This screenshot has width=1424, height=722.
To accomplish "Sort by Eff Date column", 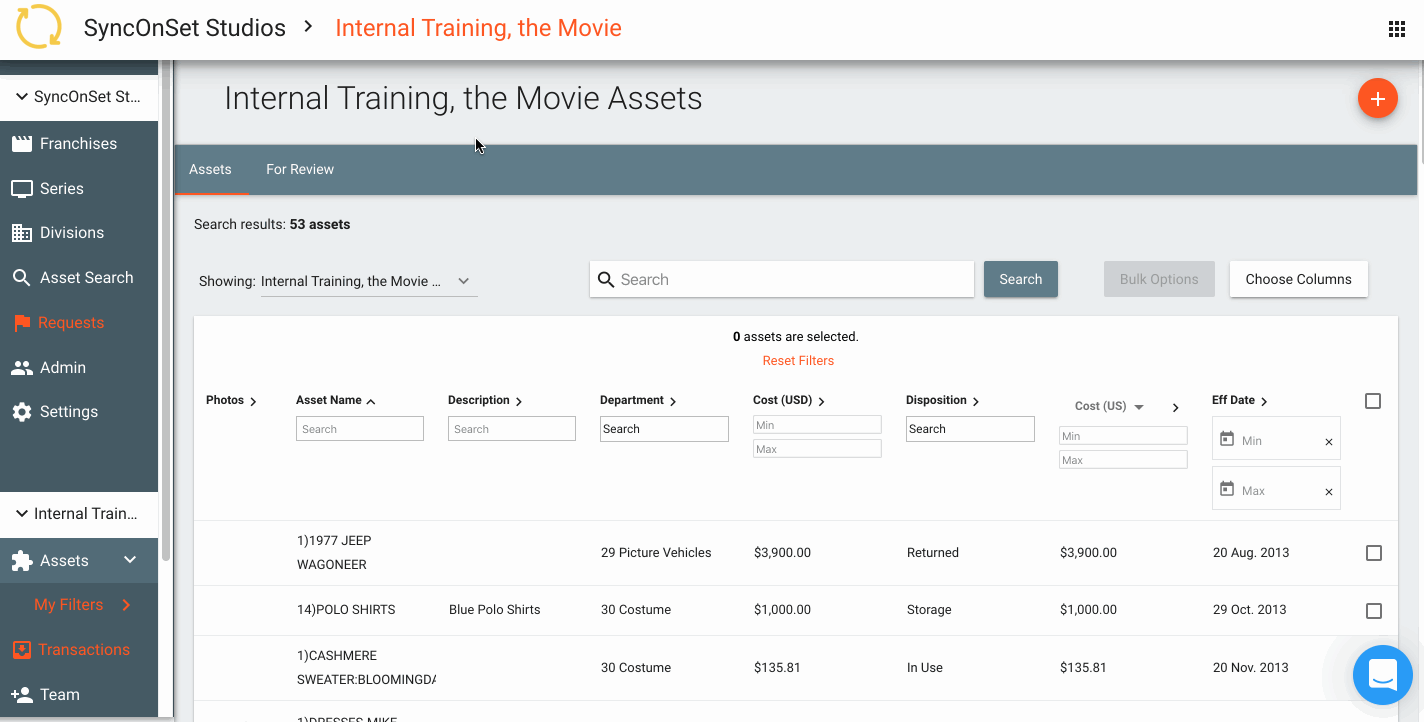I will click(x=1240, y=400).
